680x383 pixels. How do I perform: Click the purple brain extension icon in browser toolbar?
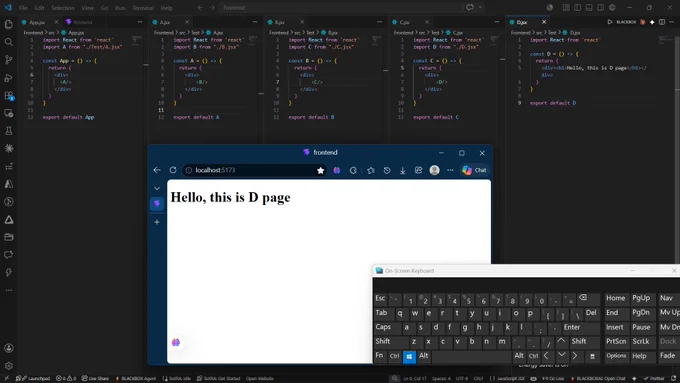click(x=337, y=170)
